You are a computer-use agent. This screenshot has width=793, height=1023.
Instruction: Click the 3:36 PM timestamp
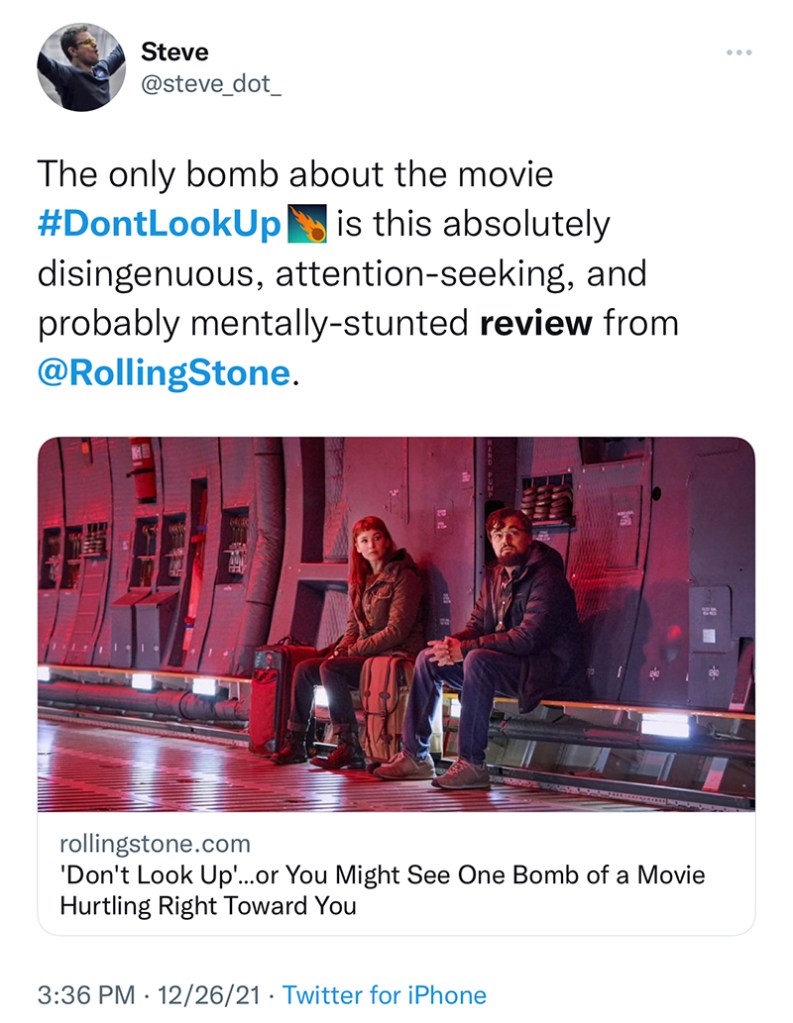coord(86,995)
